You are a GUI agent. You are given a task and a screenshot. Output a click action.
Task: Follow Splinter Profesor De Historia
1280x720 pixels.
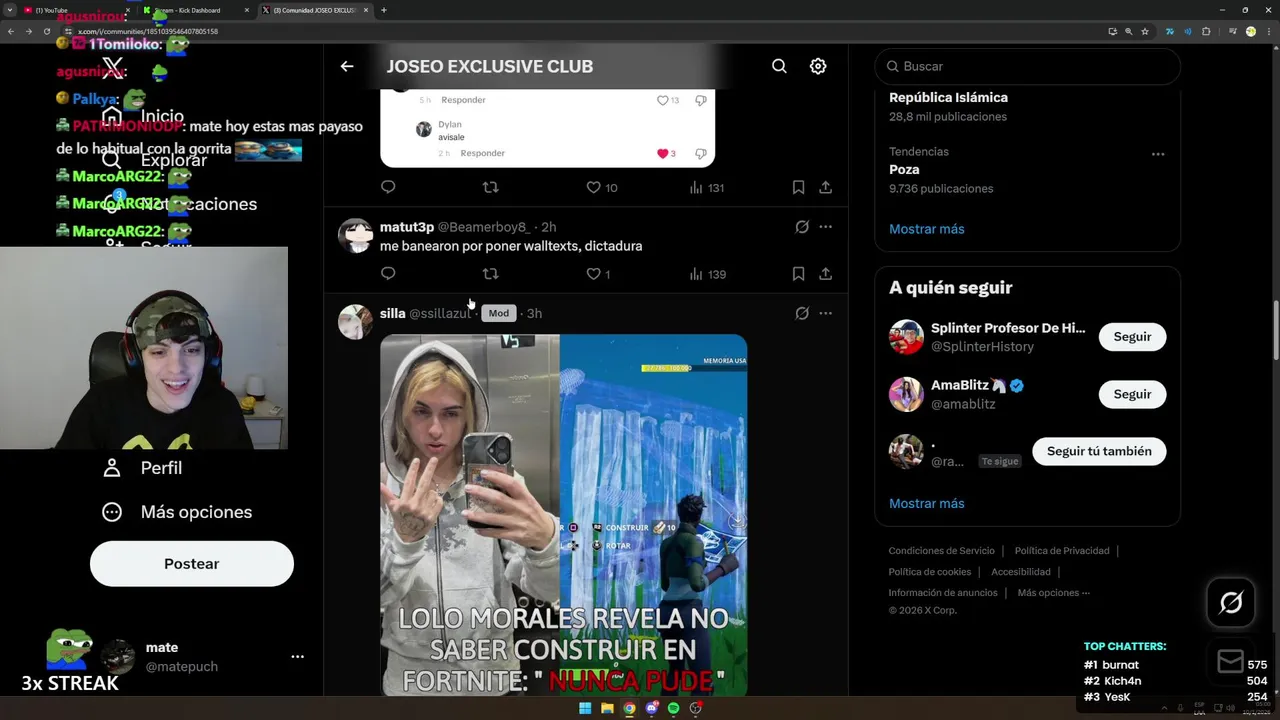click(x=1133, y=337)
